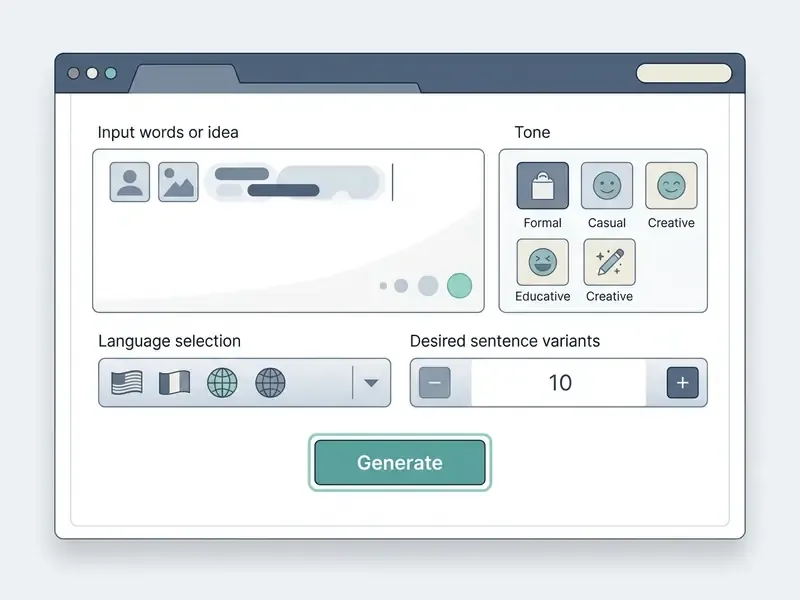Click the blurred text chip in input box

click(x=294, y=182)
